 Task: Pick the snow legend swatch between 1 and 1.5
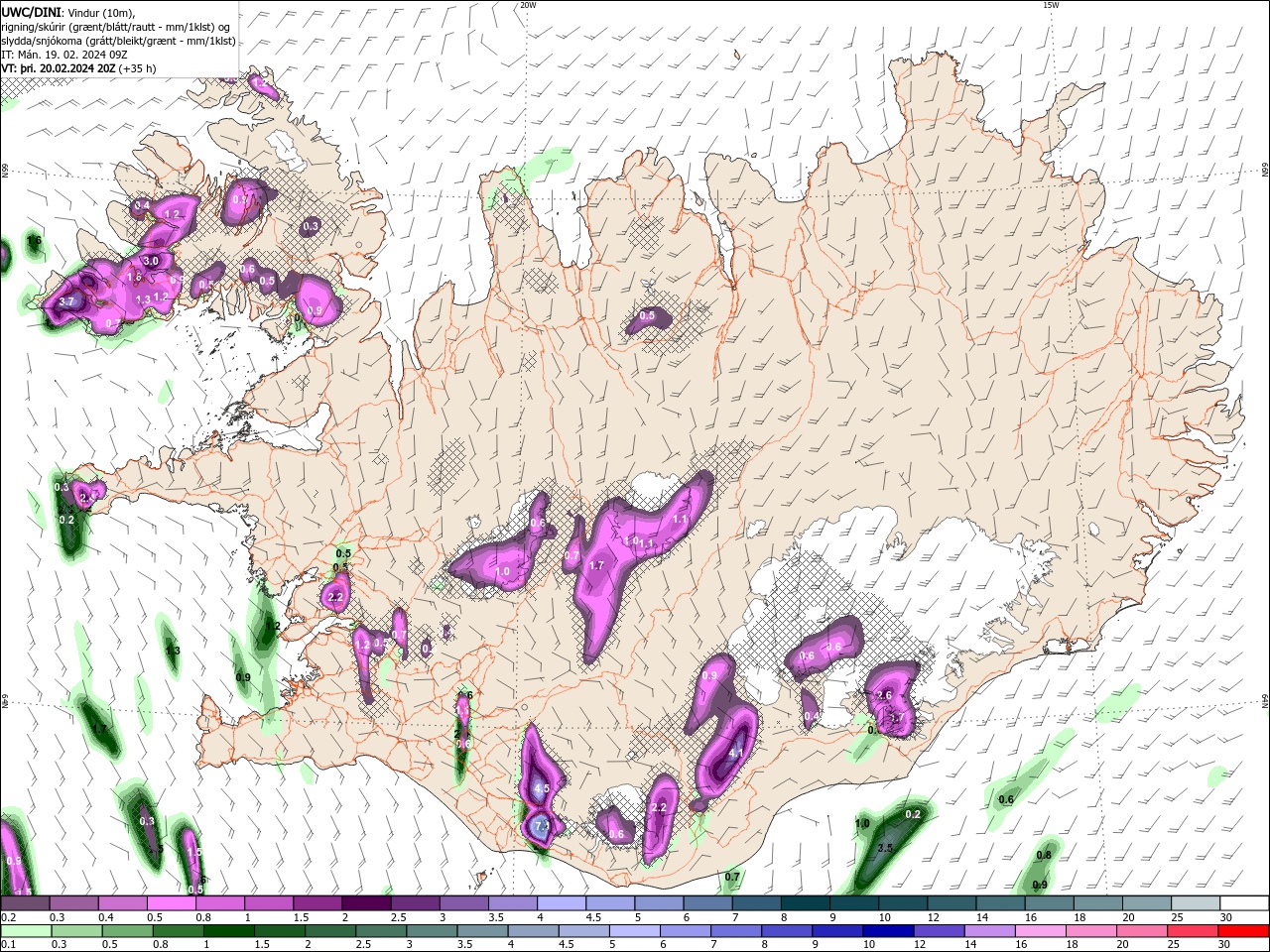point(268,903)
